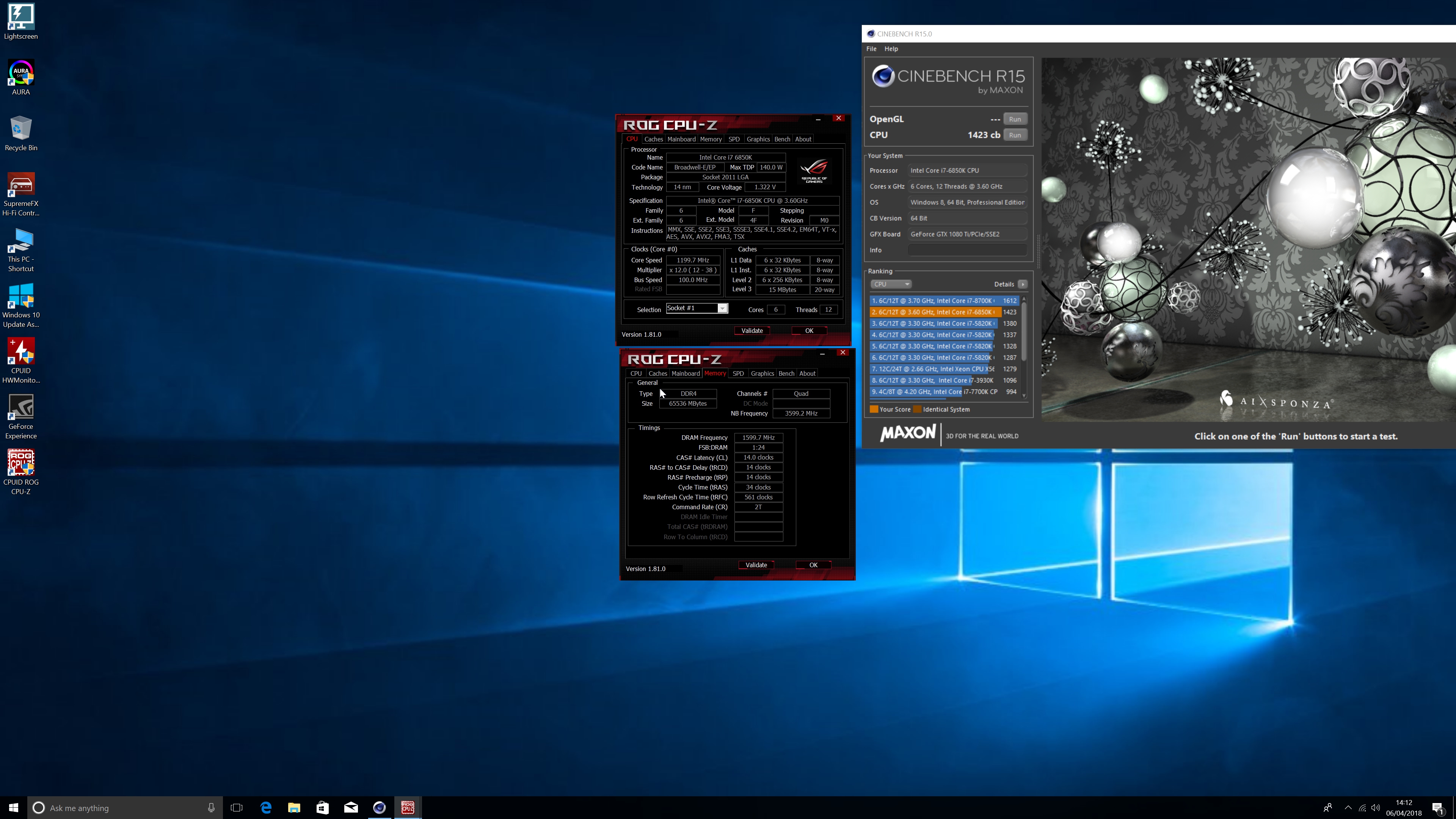Select the CPUID ROG CPU-Z desktop icon
The height and width of the screenshot is (819, 1456).
pos(21,472)
